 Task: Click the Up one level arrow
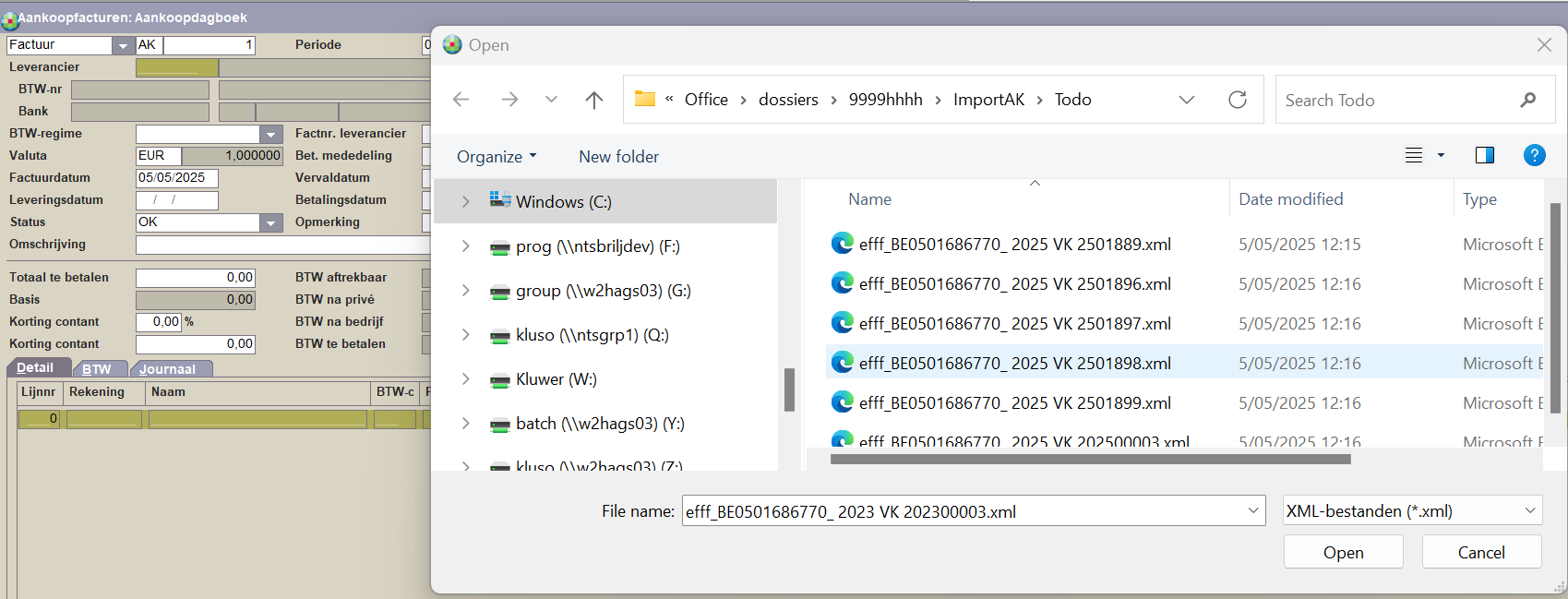(x=593, y=100)
